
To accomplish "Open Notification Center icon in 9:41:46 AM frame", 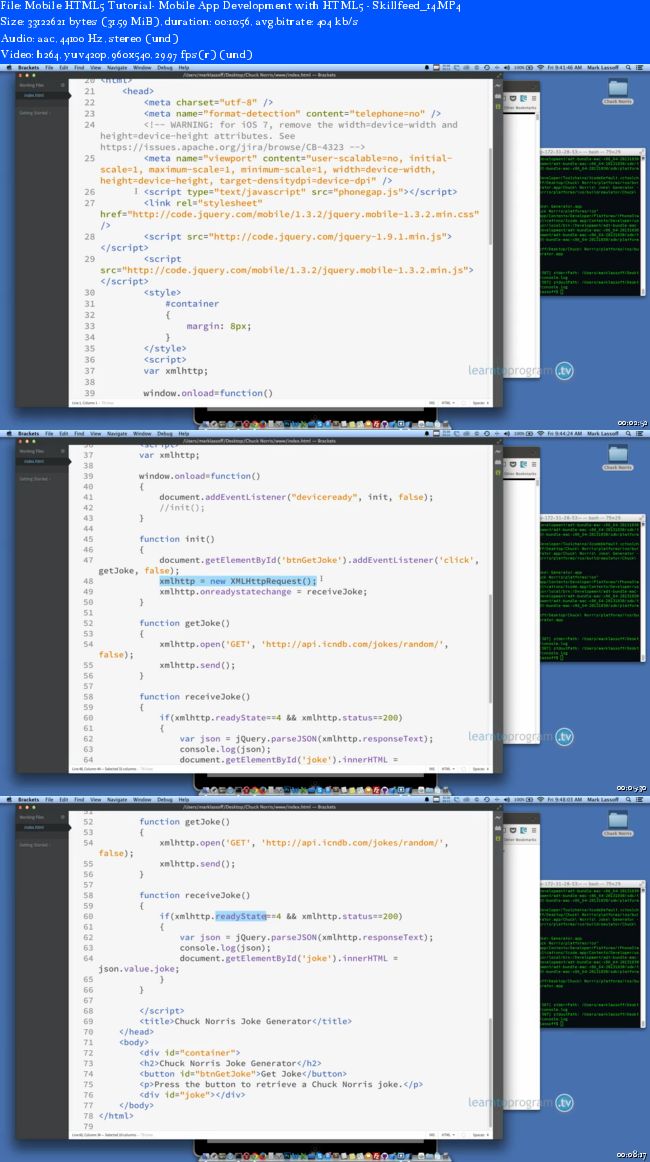I will pyautogui.click(x=642, y=67).
